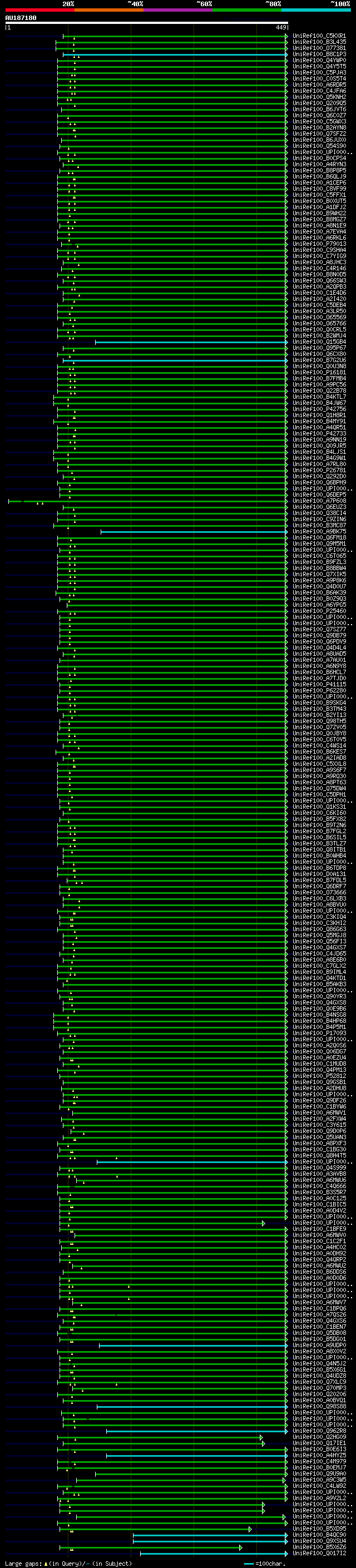Select hit label UniRef100_B7G2U6
Screen dimensions: 356x1568
(319, 360)
